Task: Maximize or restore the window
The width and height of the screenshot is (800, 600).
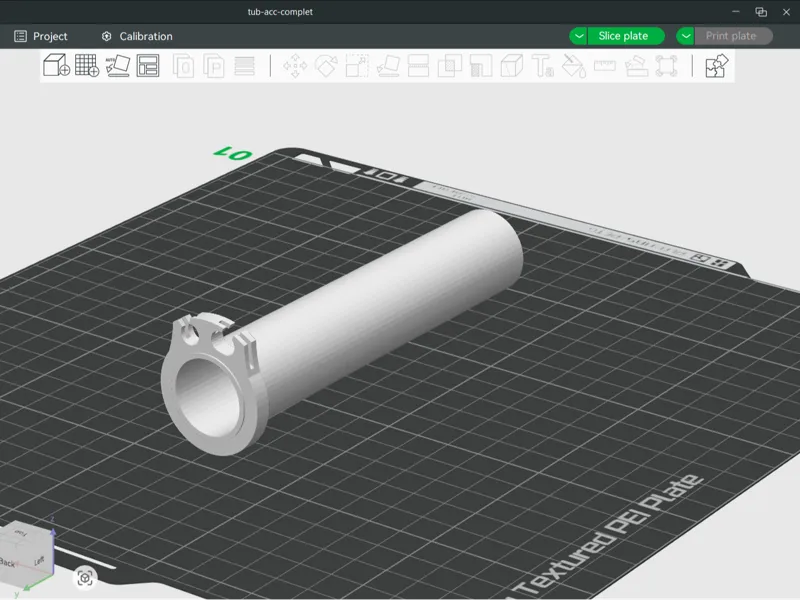Action: click(x=761, y=12)
